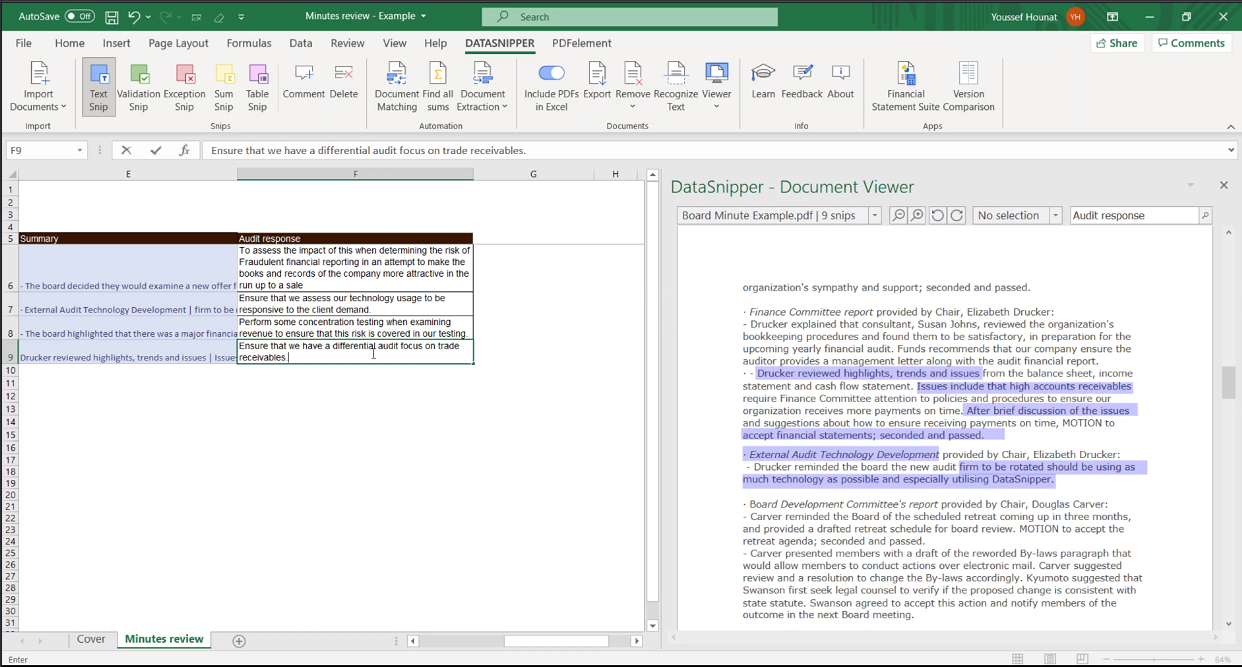Choose the Validation Snip tool
This screenshot has width=1242, height=667.
(x=139, y=87)
